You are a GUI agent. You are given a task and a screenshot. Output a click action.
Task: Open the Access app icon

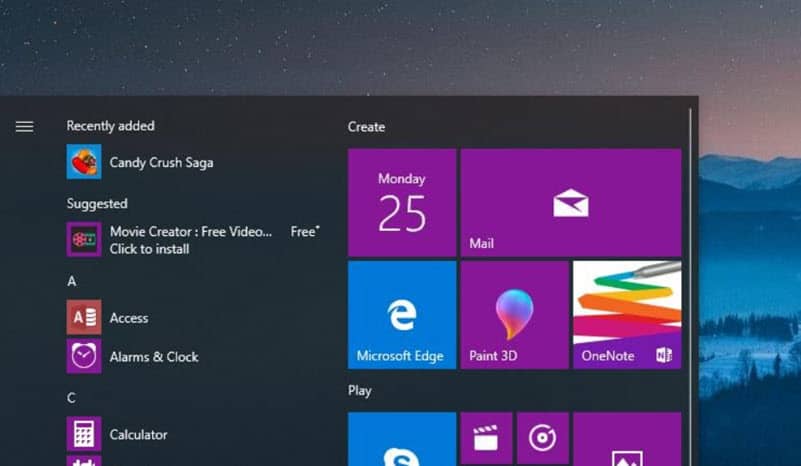pyautogui.click(x=84, y=317)
